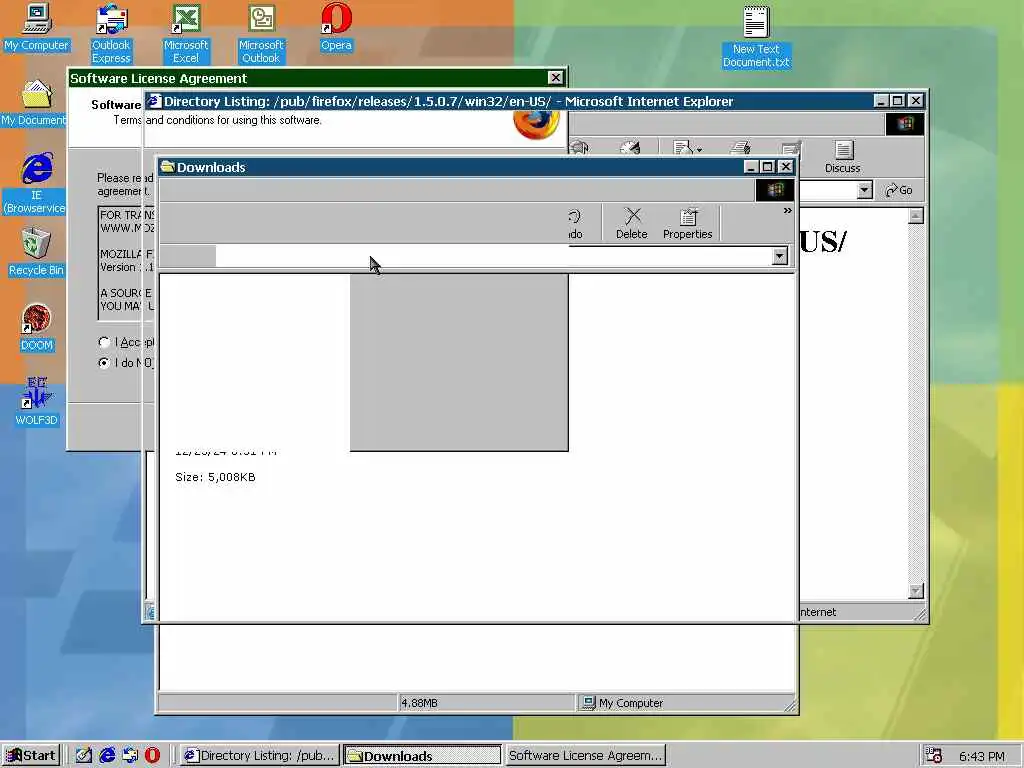
Task: Click the Print icon in Internet Explorer toolbar
Action: click(741, 148)
